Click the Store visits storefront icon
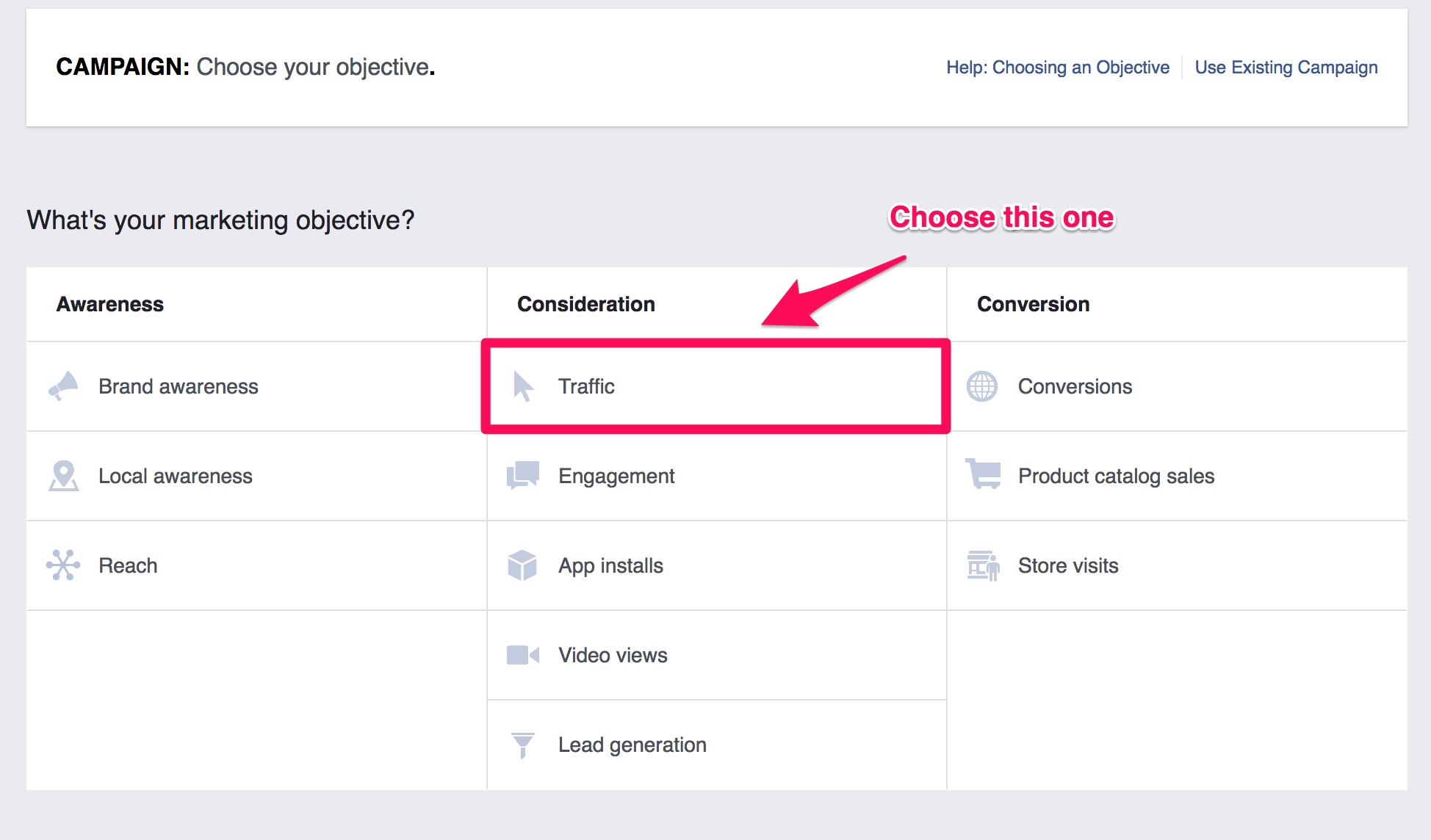This screenshot has width=1431, height=840. pyautogui.click(x=983, y=565)
